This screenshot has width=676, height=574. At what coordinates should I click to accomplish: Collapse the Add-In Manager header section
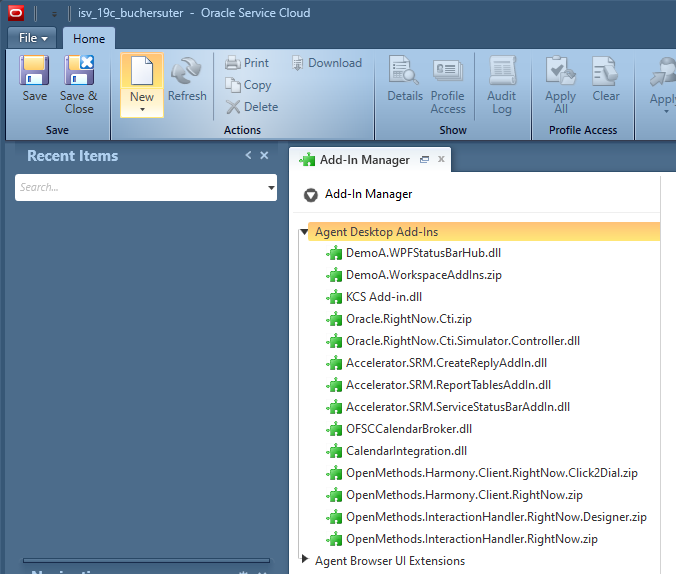click(x=310, y=195)
